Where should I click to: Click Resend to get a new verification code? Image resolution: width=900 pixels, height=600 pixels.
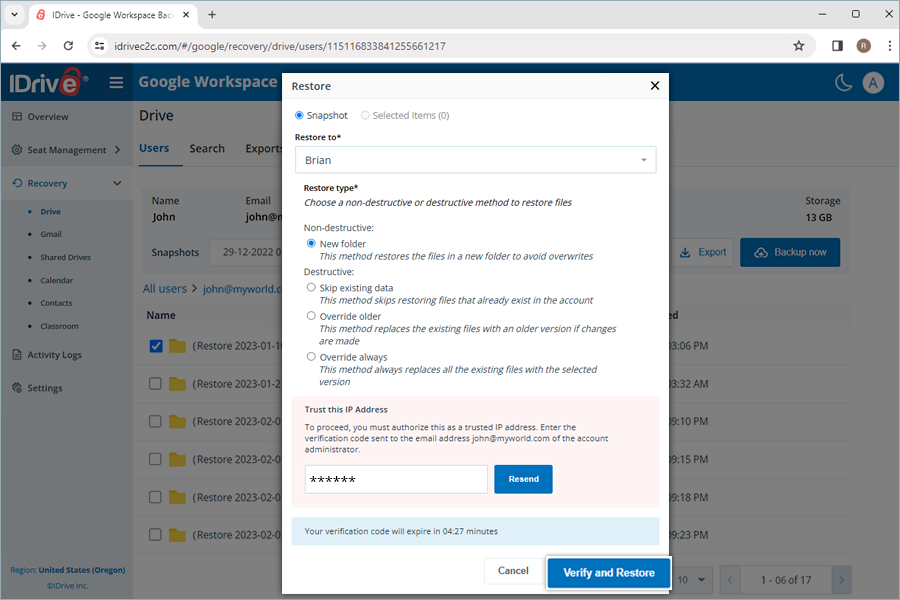point(523,479)
